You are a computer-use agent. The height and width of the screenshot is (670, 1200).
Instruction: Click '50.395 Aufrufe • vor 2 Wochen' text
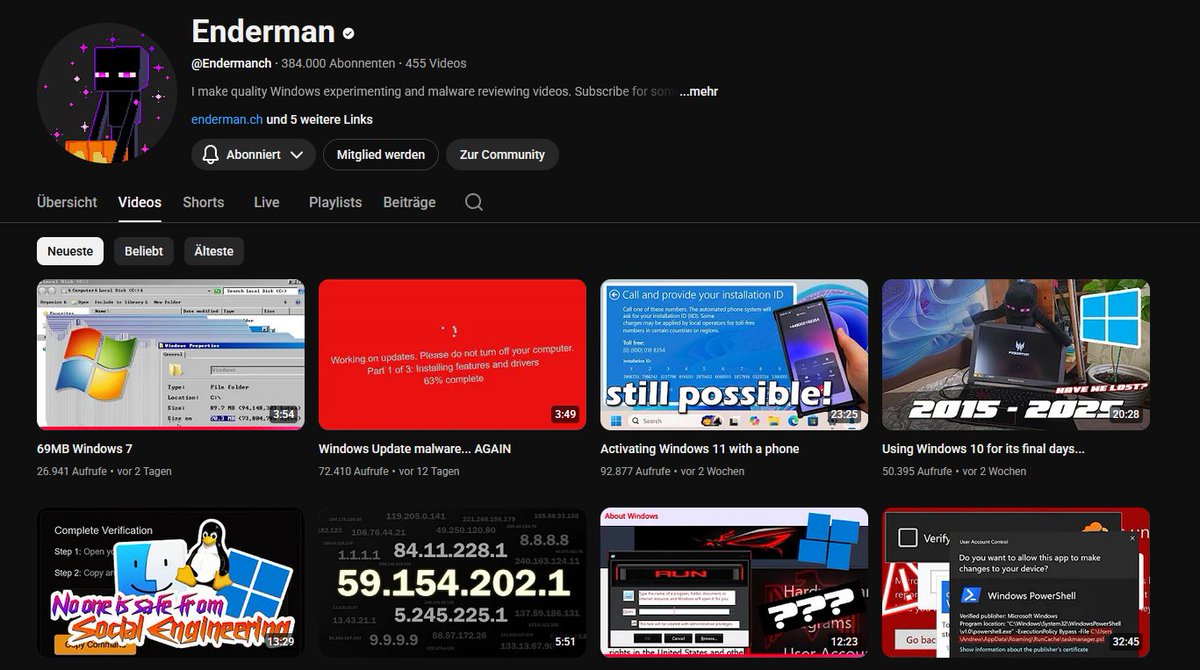pos(954,471)
